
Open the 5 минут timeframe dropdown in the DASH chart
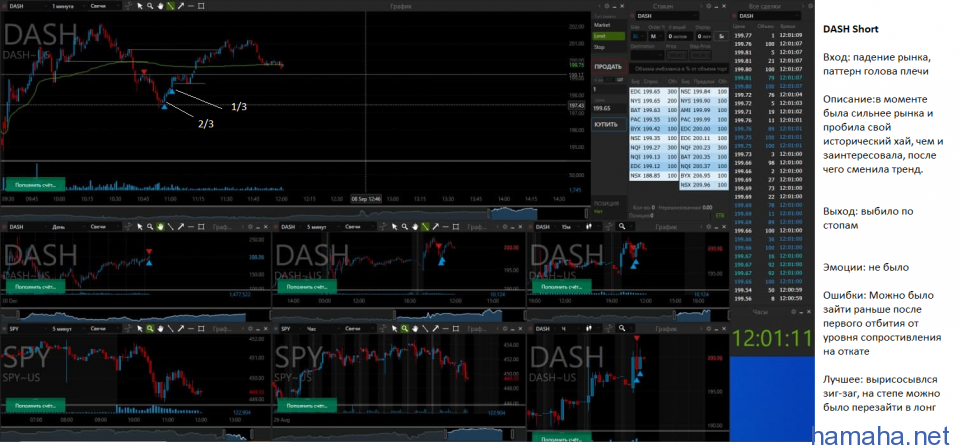[x=323, y=227]
